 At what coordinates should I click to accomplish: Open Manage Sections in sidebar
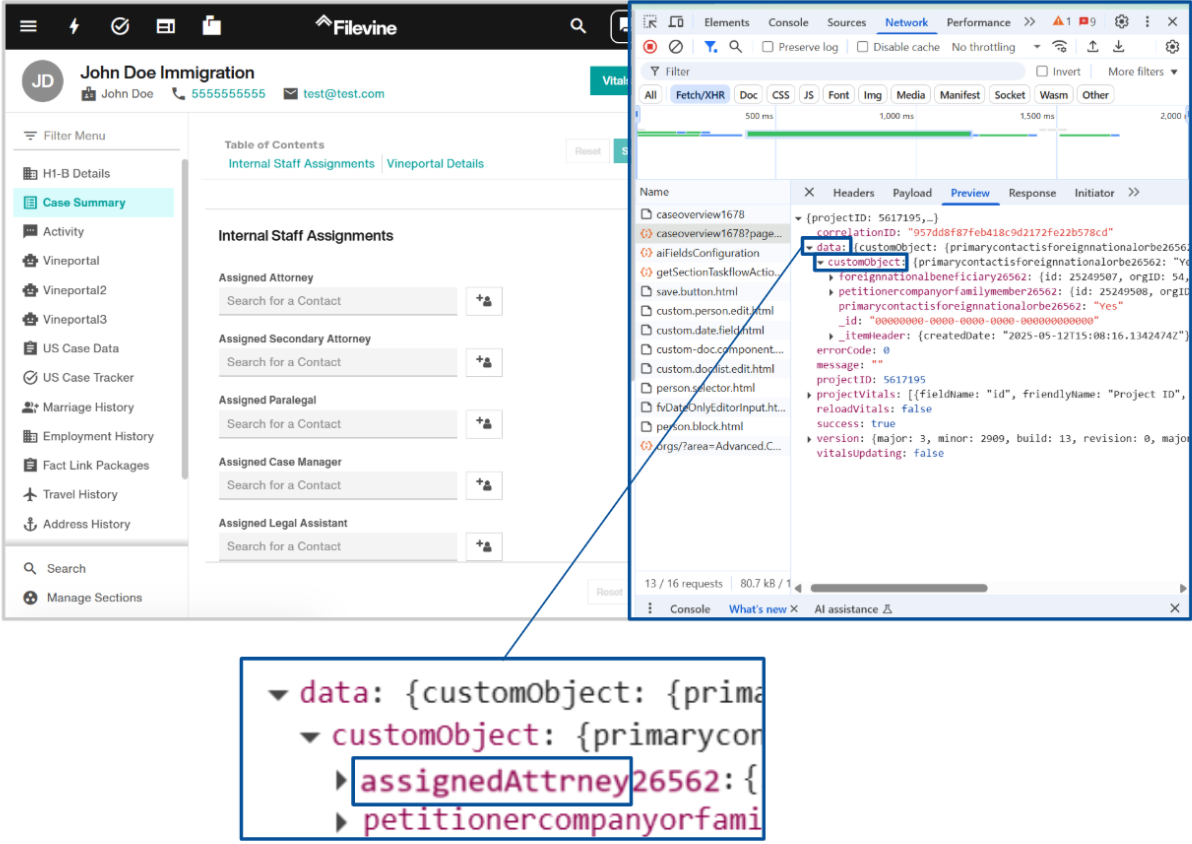pos(82,598)
